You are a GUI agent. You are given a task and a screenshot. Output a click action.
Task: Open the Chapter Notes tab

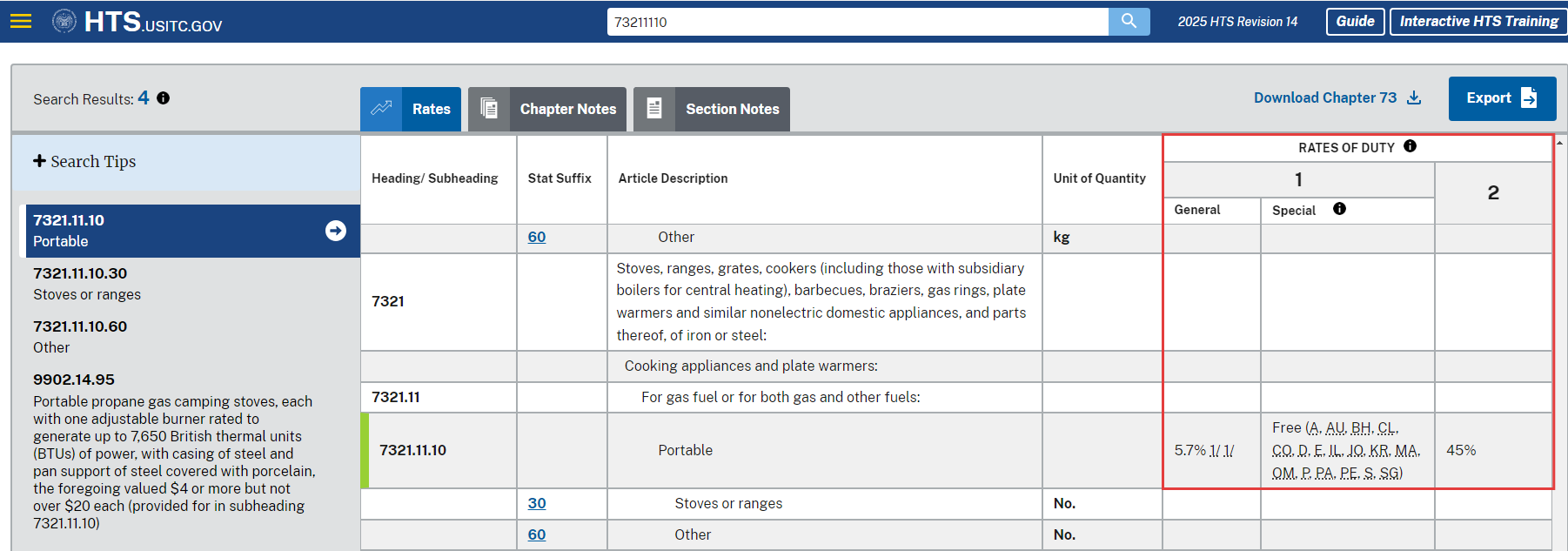[547, 109]
